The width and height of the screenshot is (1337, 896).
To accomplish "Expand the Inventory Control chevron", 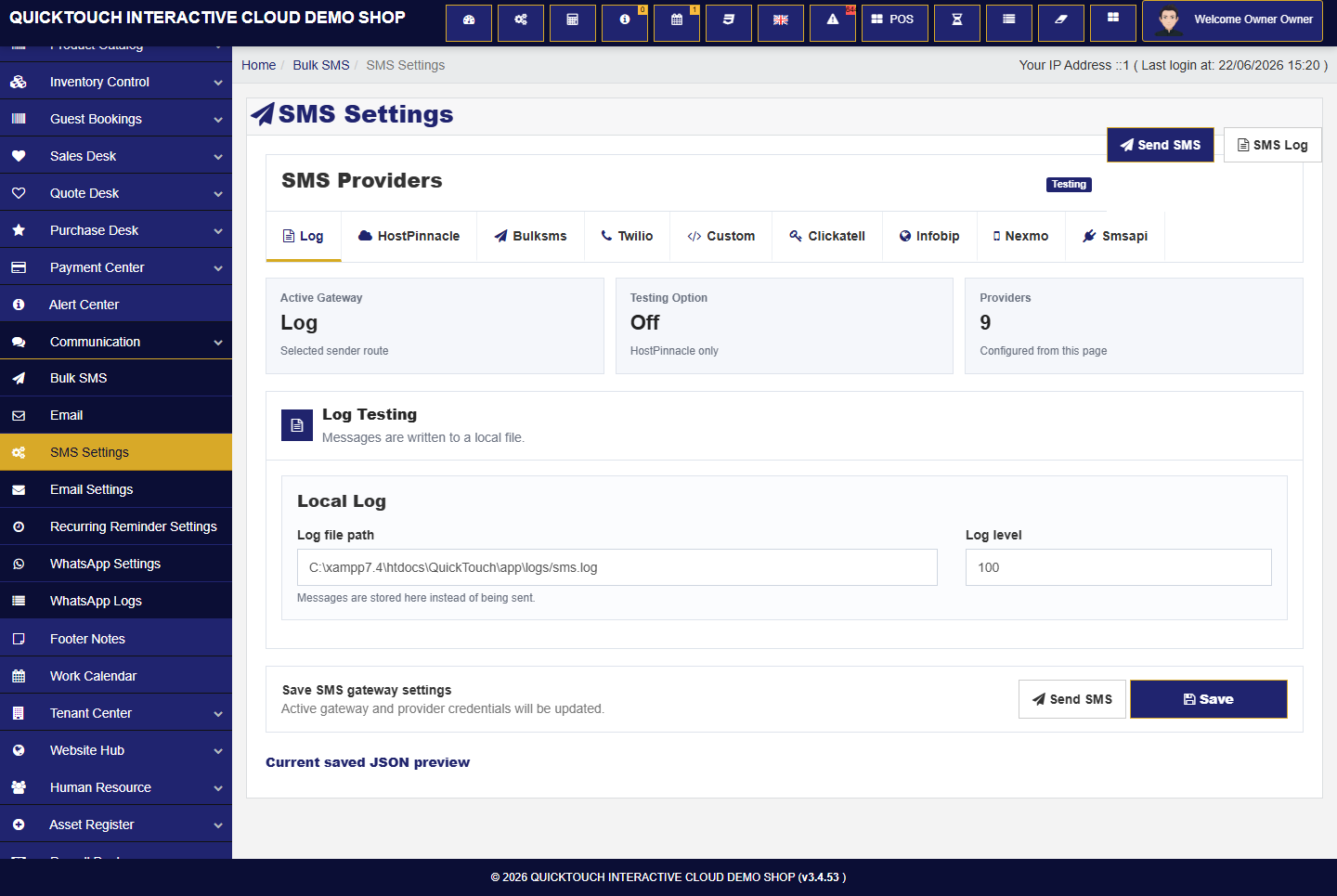I will pos(218,83).
